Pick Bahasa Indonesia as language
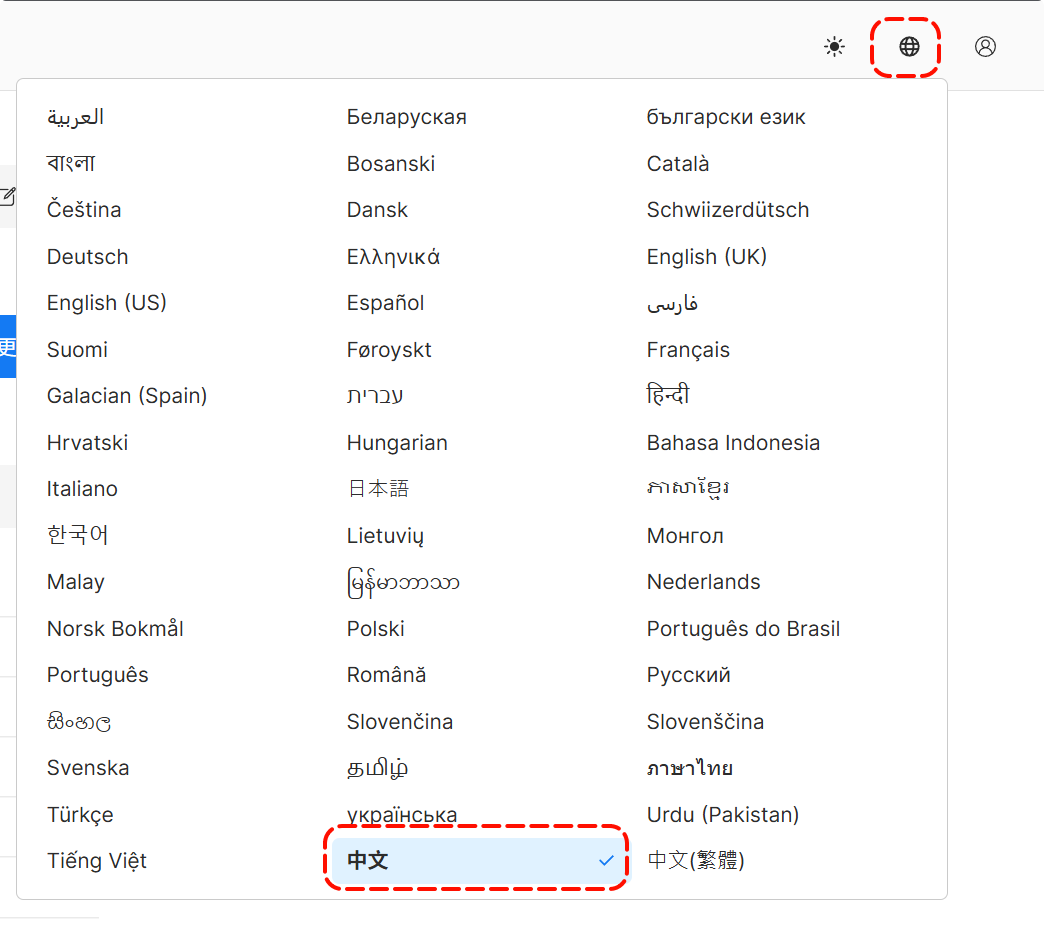The image size is (1044, 930). tap(733, 443)
